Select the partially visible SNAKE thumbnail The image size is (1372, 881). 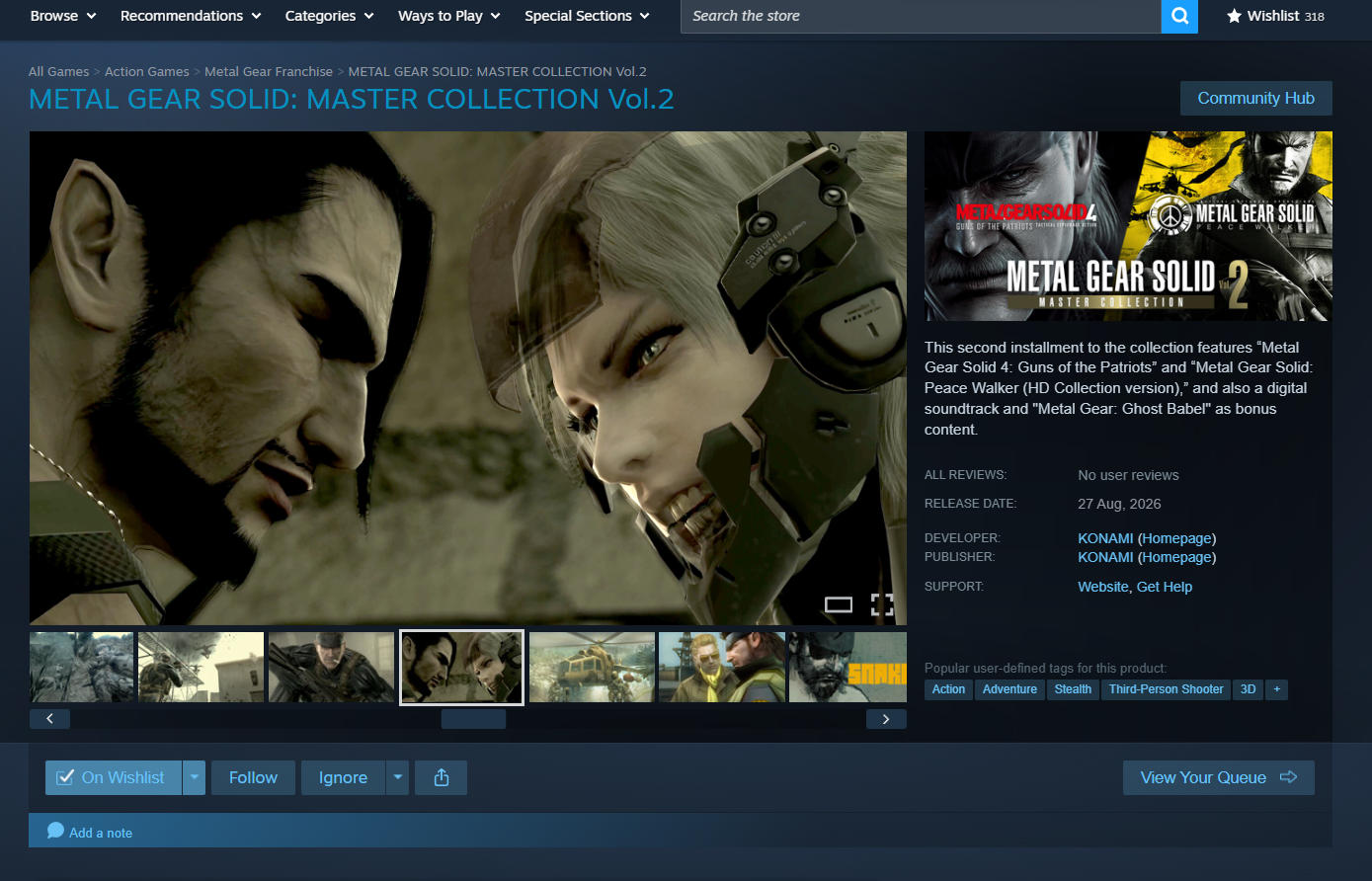point(847,668)
